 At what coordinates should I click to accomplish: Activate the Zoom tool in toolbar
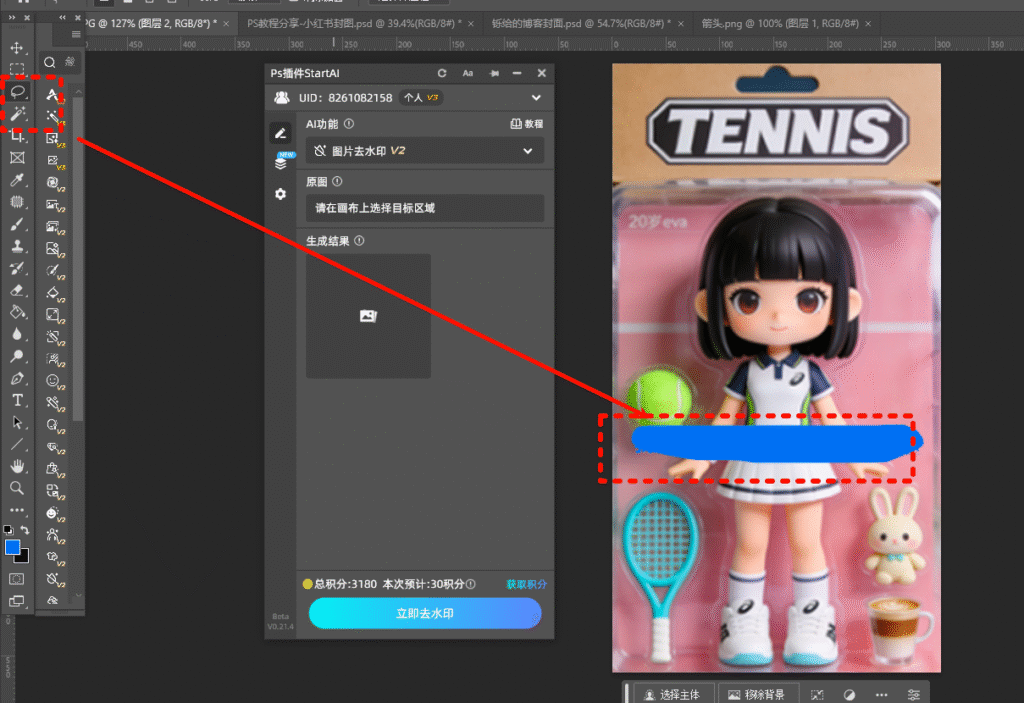click(x=17, y=488)
